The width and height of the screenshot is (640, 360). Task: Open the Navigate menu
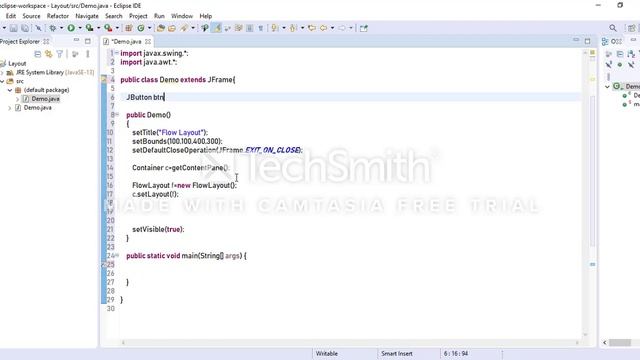click(87, 16)
